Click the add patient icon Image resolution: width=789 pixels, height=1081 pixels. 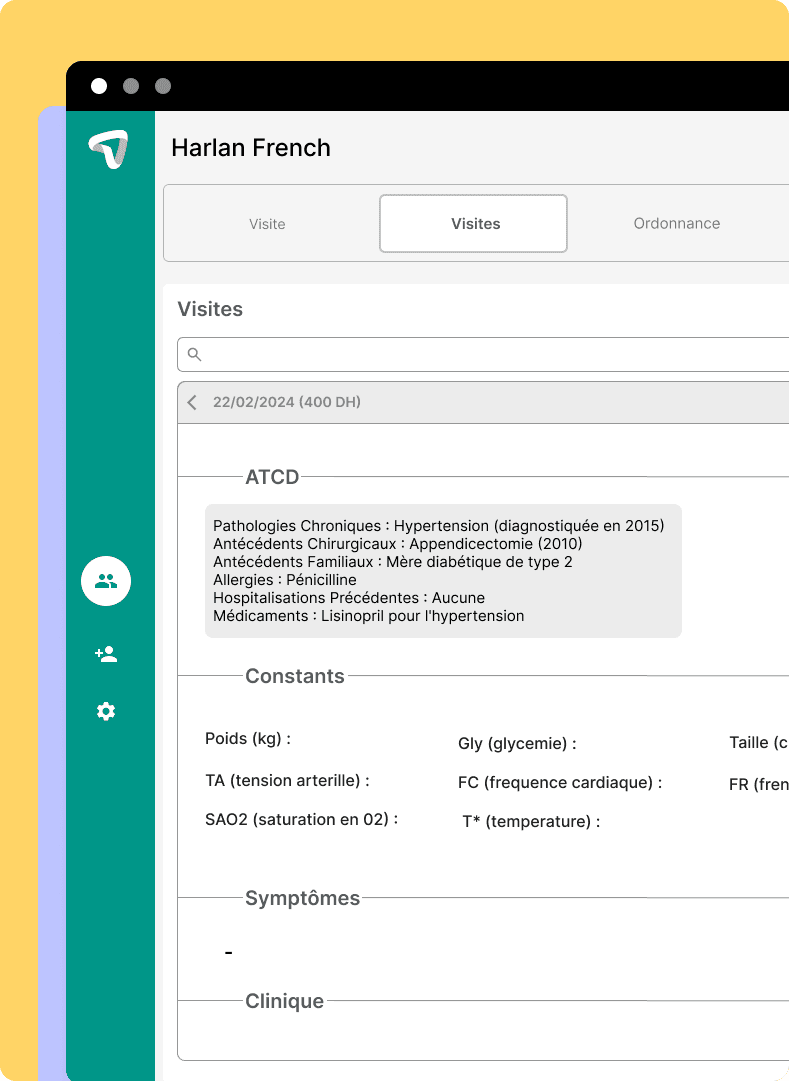coord(106,654)
